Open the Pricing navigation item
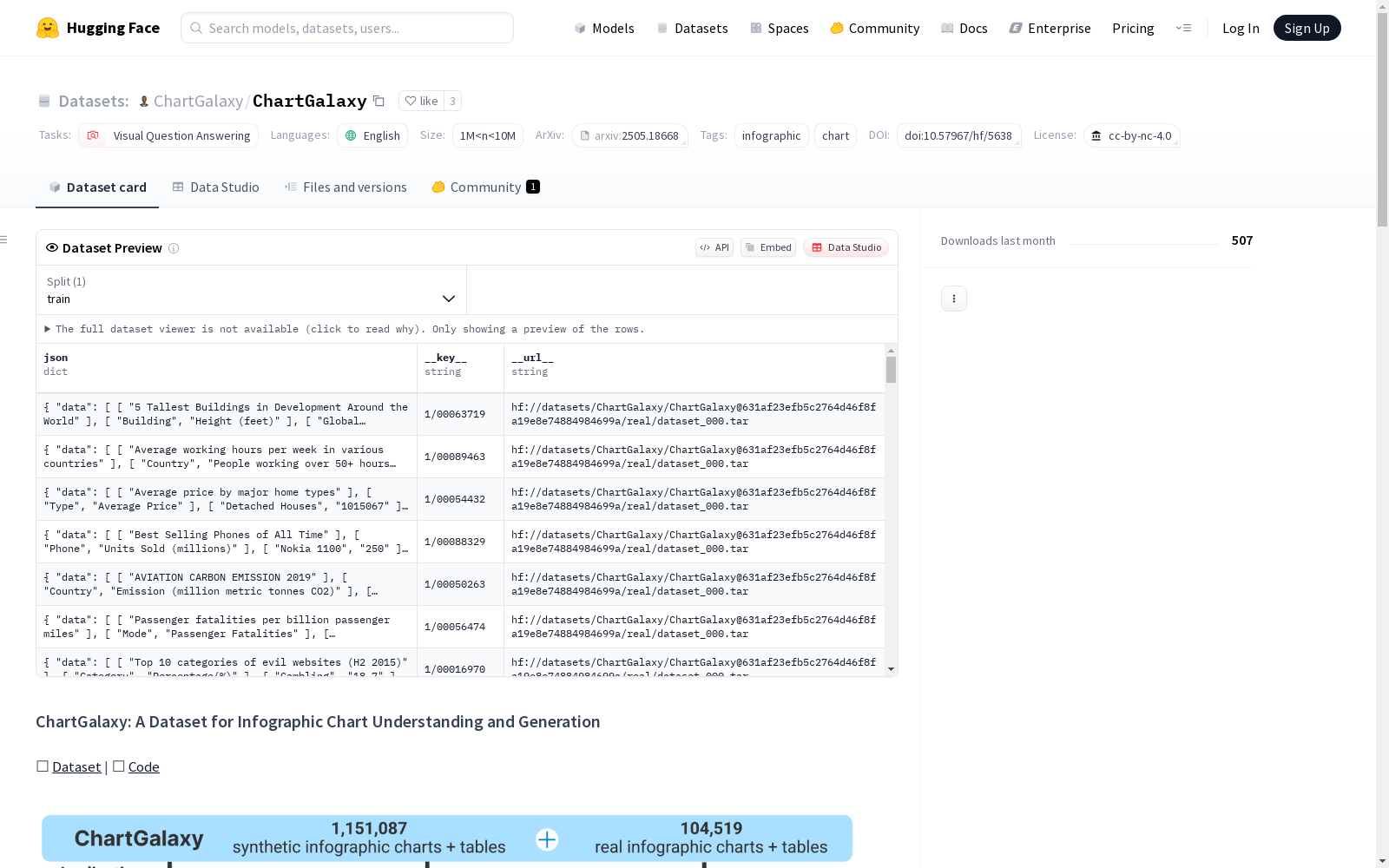 pyautogui.click(x=1133, y=28)
